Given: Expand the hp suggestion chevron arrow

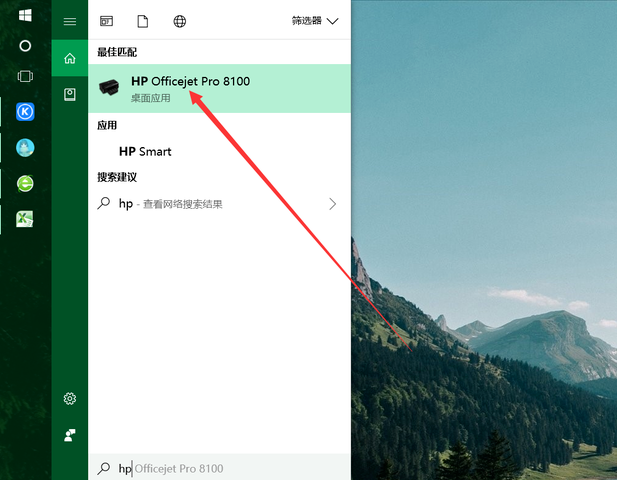Looking at the screenshot, I should point(333,204).
